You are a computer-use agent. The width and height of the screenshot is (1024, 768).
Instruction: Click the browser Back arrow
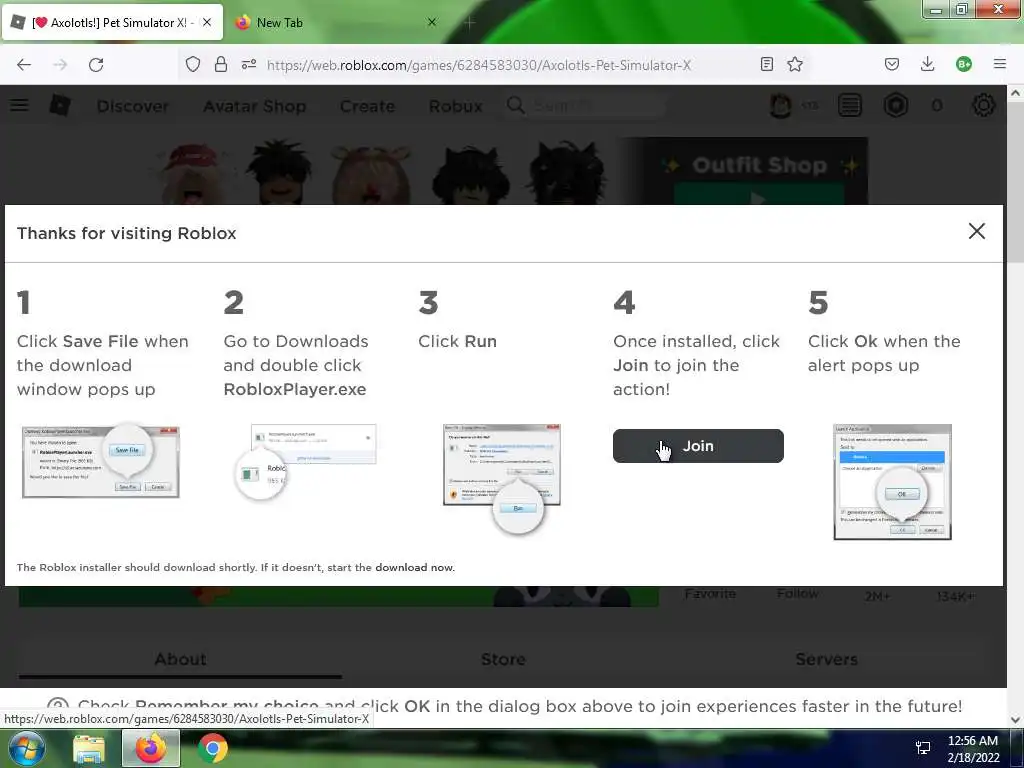point(24,65)
